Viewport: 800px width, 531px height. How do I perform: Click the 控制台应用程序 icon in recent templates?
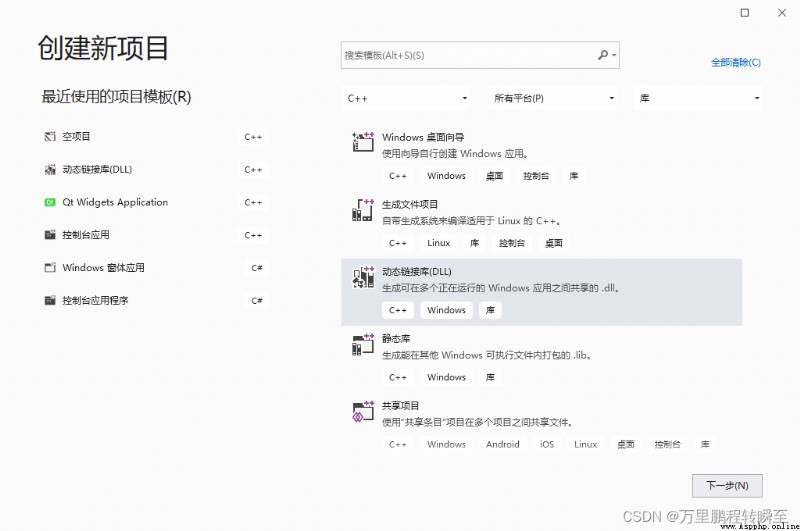pos(50,300)
